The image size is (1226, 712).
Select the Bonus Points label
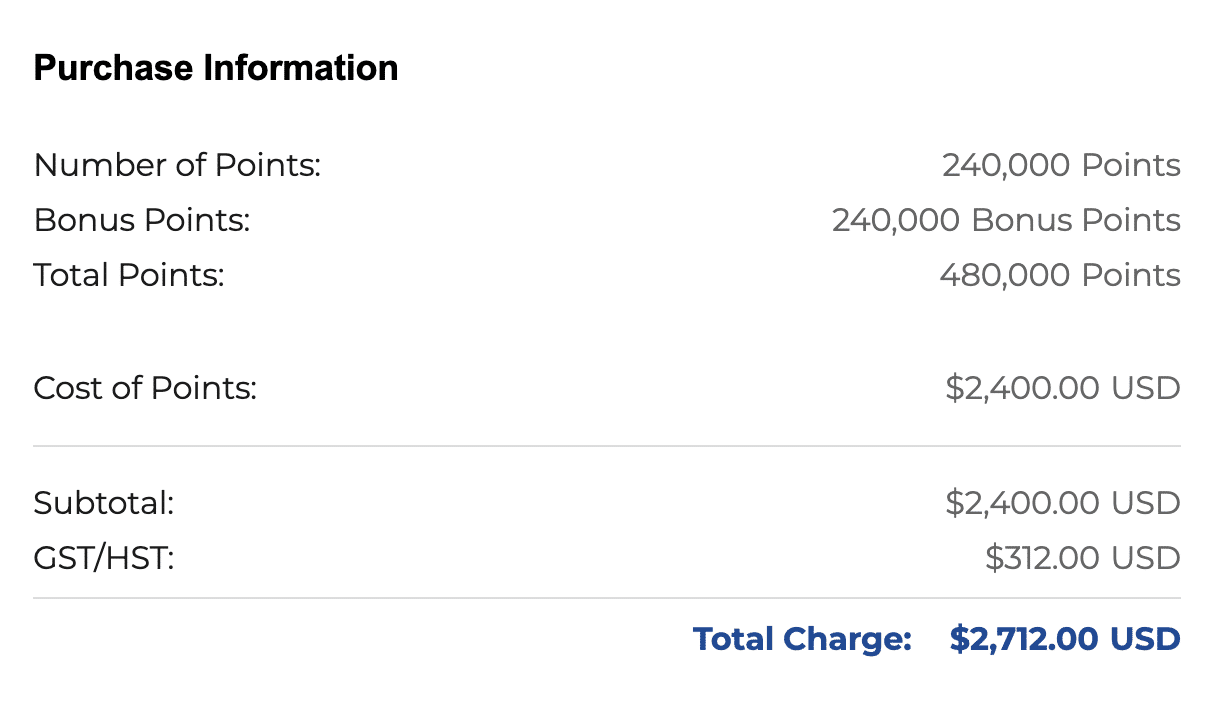141,220
